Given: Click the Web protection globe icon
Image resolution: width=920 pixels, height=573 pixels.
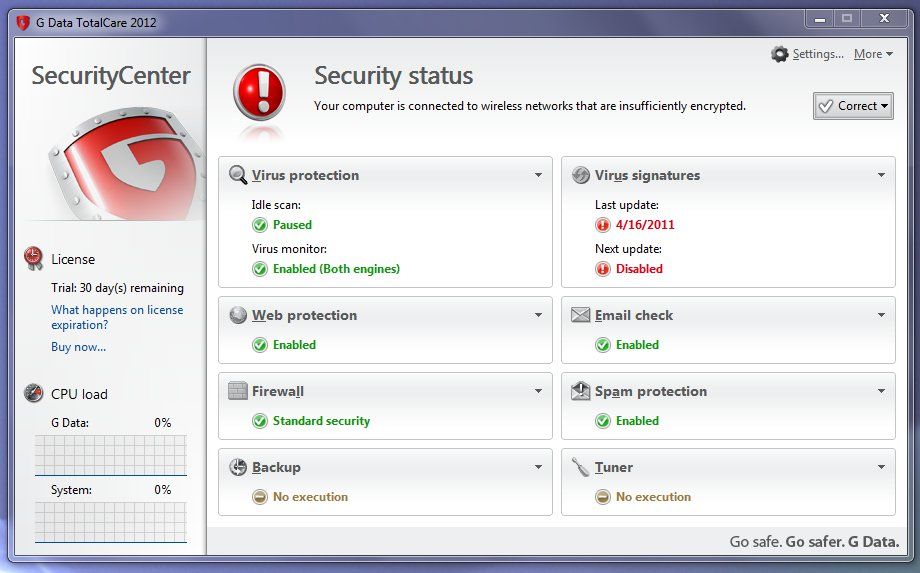Looking at the screenshot, I should tap(238, 315).
